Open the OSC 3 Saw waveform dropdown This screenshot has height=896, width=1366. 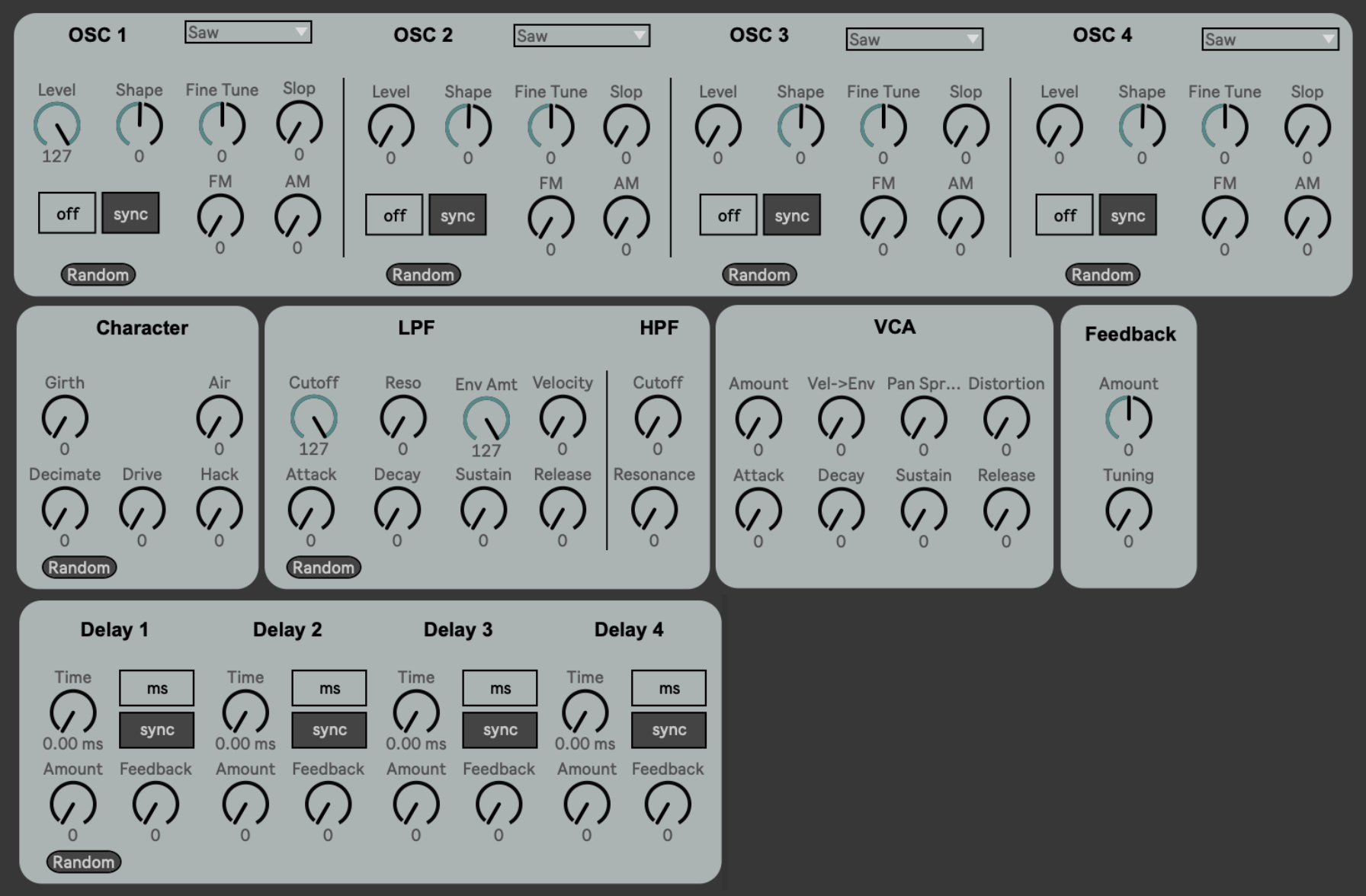coord(914,39)
